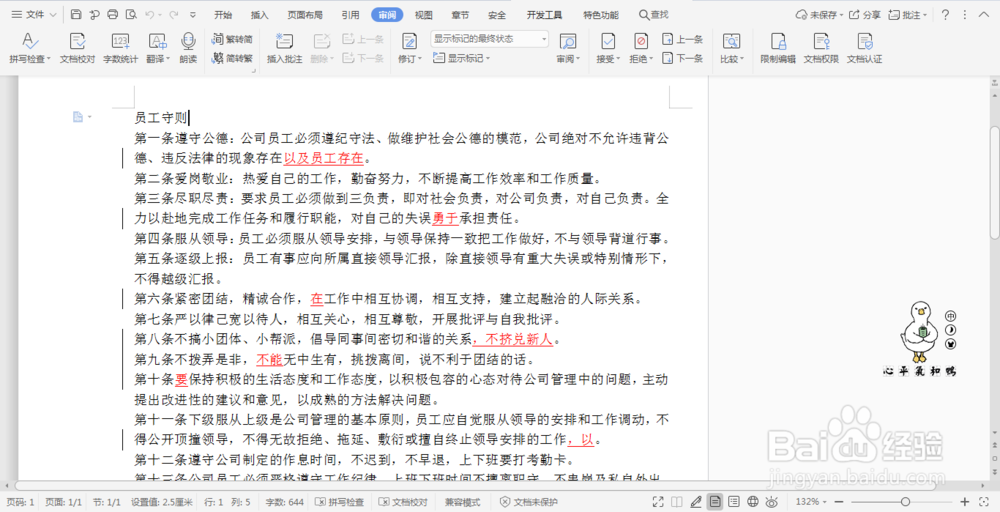Switch to the 插入 tab

point(260,15)
